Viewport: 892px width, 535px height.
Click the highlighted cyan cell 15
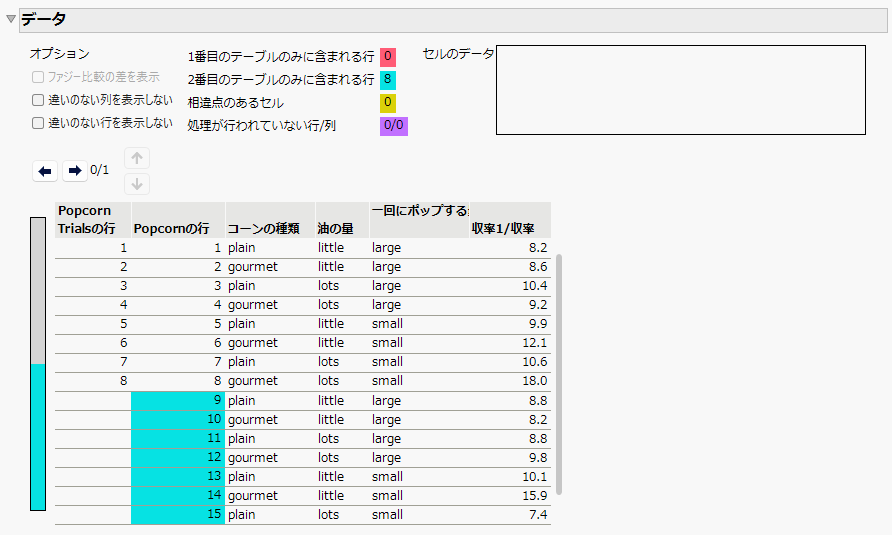click(x=178, y=515)
